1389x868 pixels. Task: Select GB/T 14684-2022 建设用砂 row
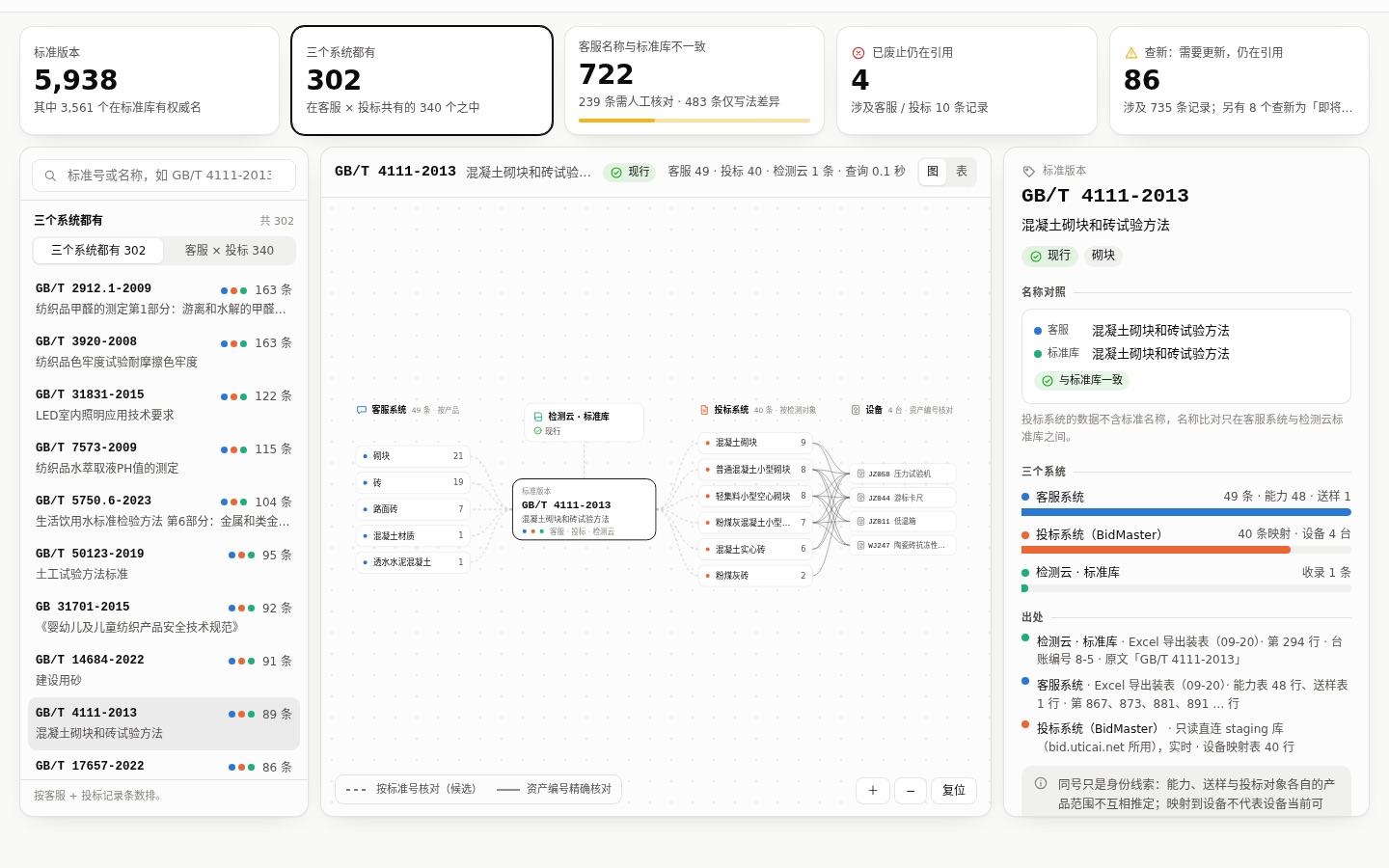click(164, 670)
